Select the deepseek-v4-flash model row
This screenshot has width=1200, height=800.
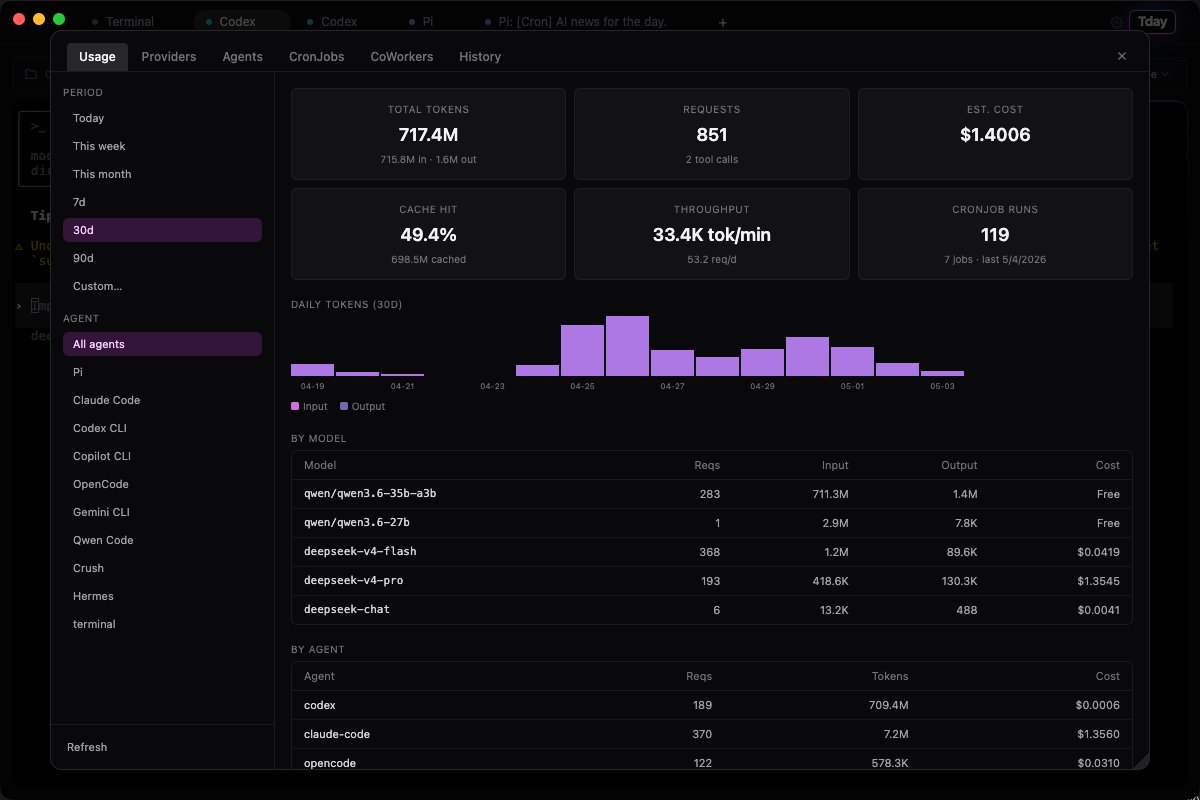click(712, 551)
